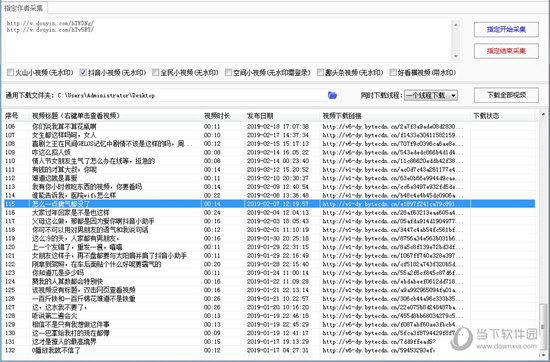The width and height of the screenshot is (550, 362).
Task: Click URL box scrollbar down arrow
Action: pyautogui.click(x=456, y=56)
